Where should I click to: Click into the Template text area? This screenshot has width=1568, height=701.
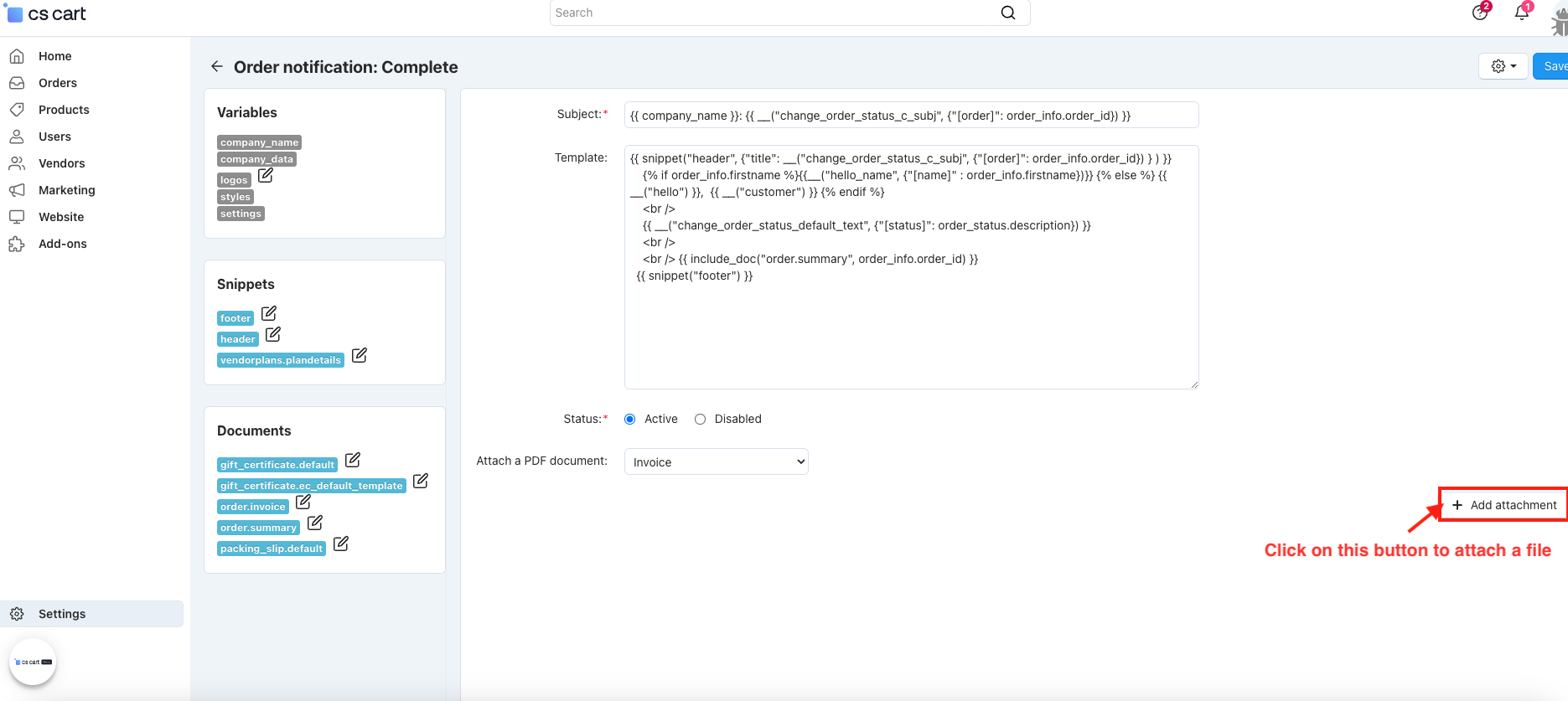tap(911, 267)
